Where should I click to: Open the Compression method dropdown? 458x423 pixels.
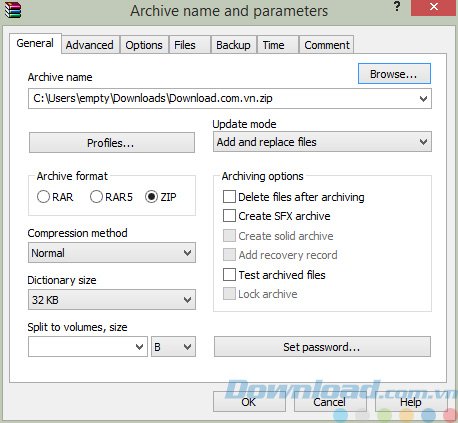pyautogui.click(x=112, y=253)
